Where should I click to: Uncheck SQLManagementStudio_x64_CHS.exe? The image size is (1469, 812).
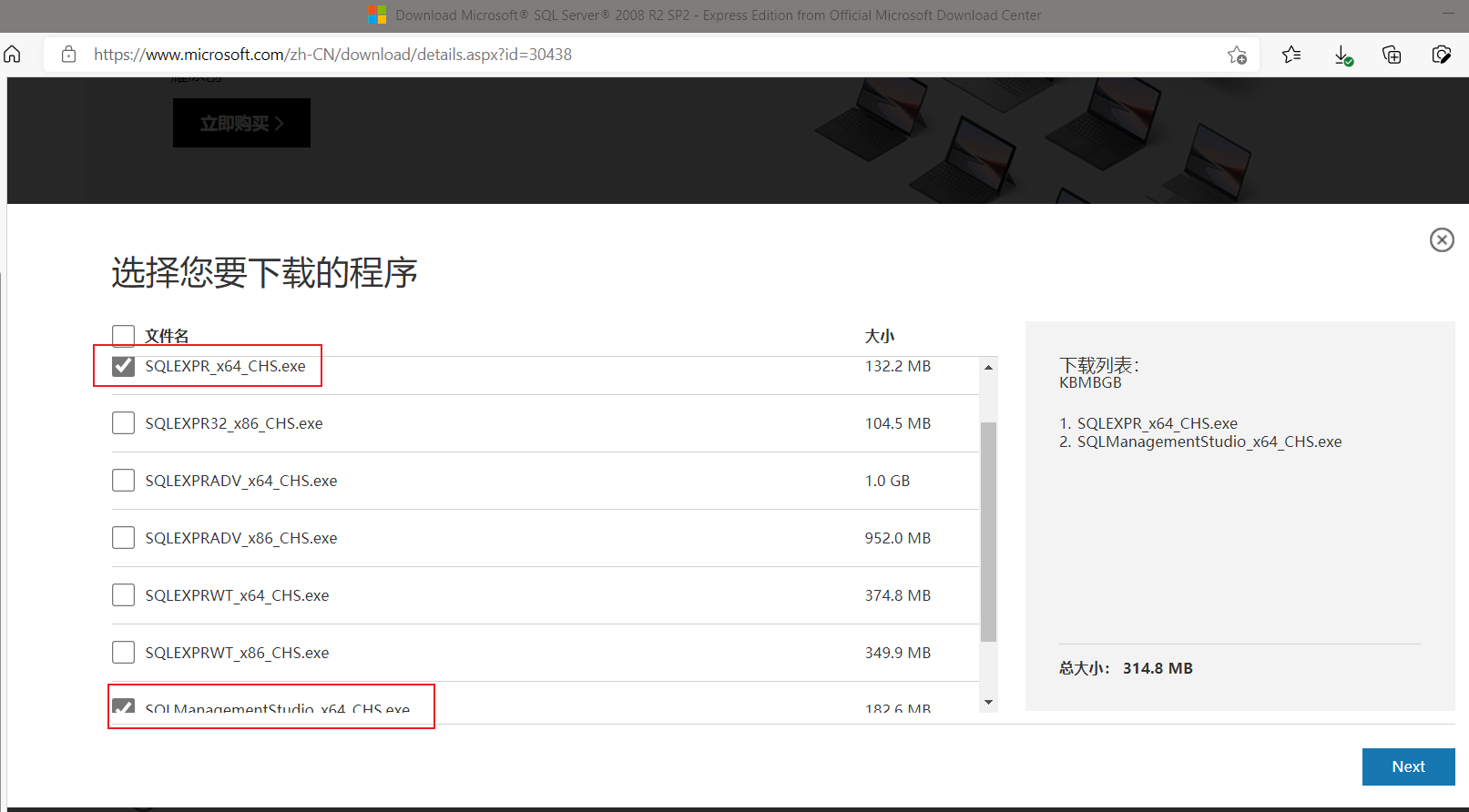pos(123,706)
